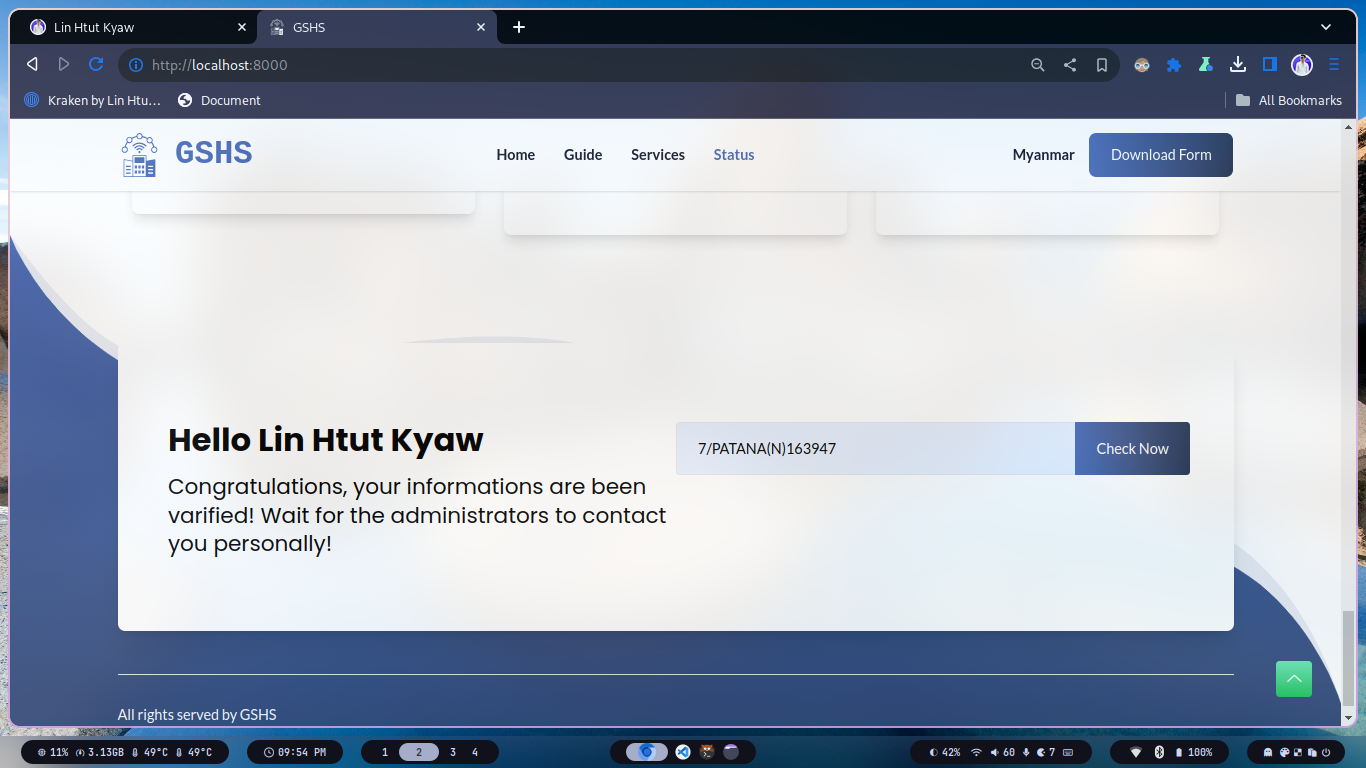1366x768 pixels.
Task: Toggle the browser side panel icon
Action: pos(1270,65)
